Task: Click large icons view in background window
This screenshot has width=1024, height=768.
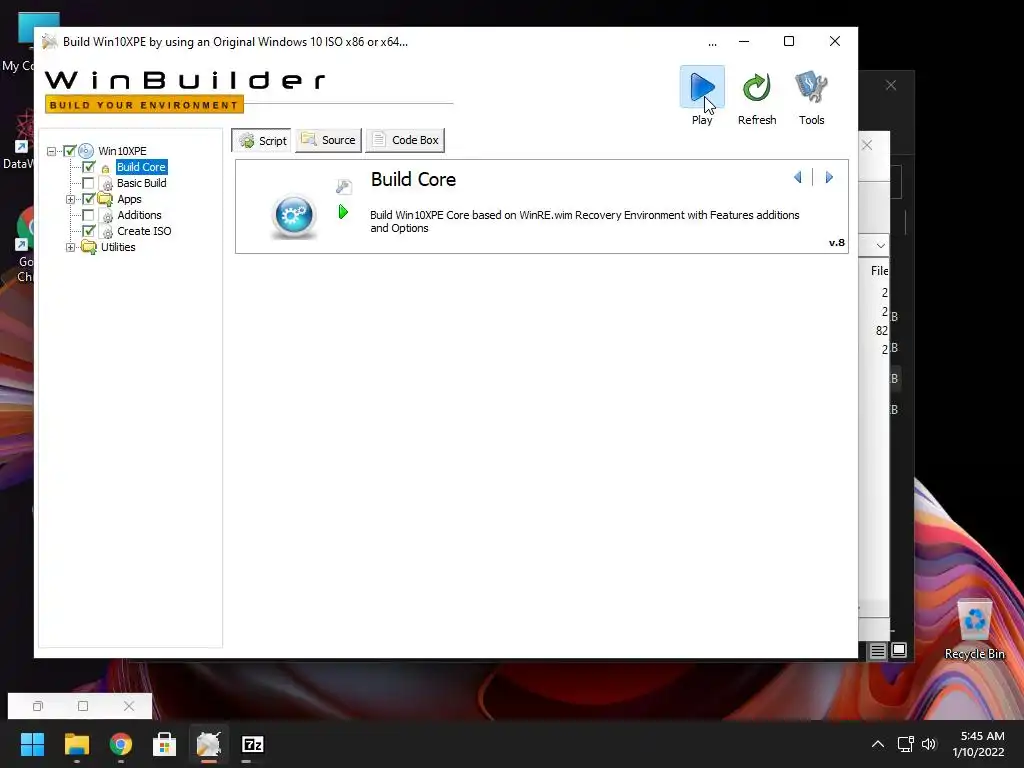Action: tap(899, 650)
